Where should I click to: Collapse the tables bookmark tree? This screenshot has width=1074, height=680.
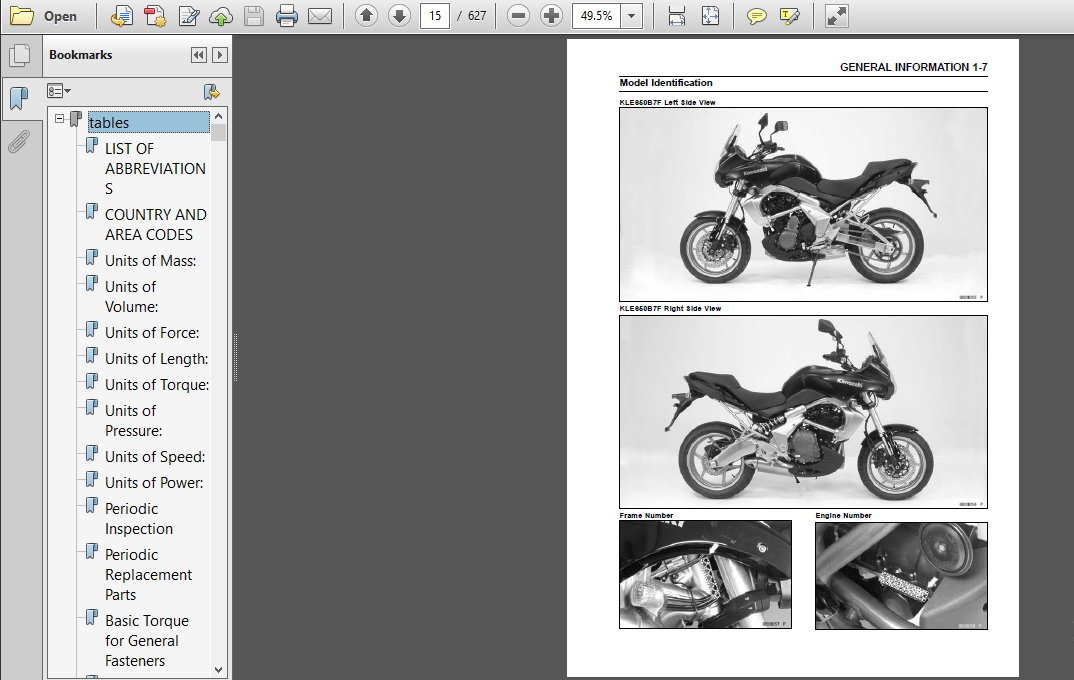(60, 118)
